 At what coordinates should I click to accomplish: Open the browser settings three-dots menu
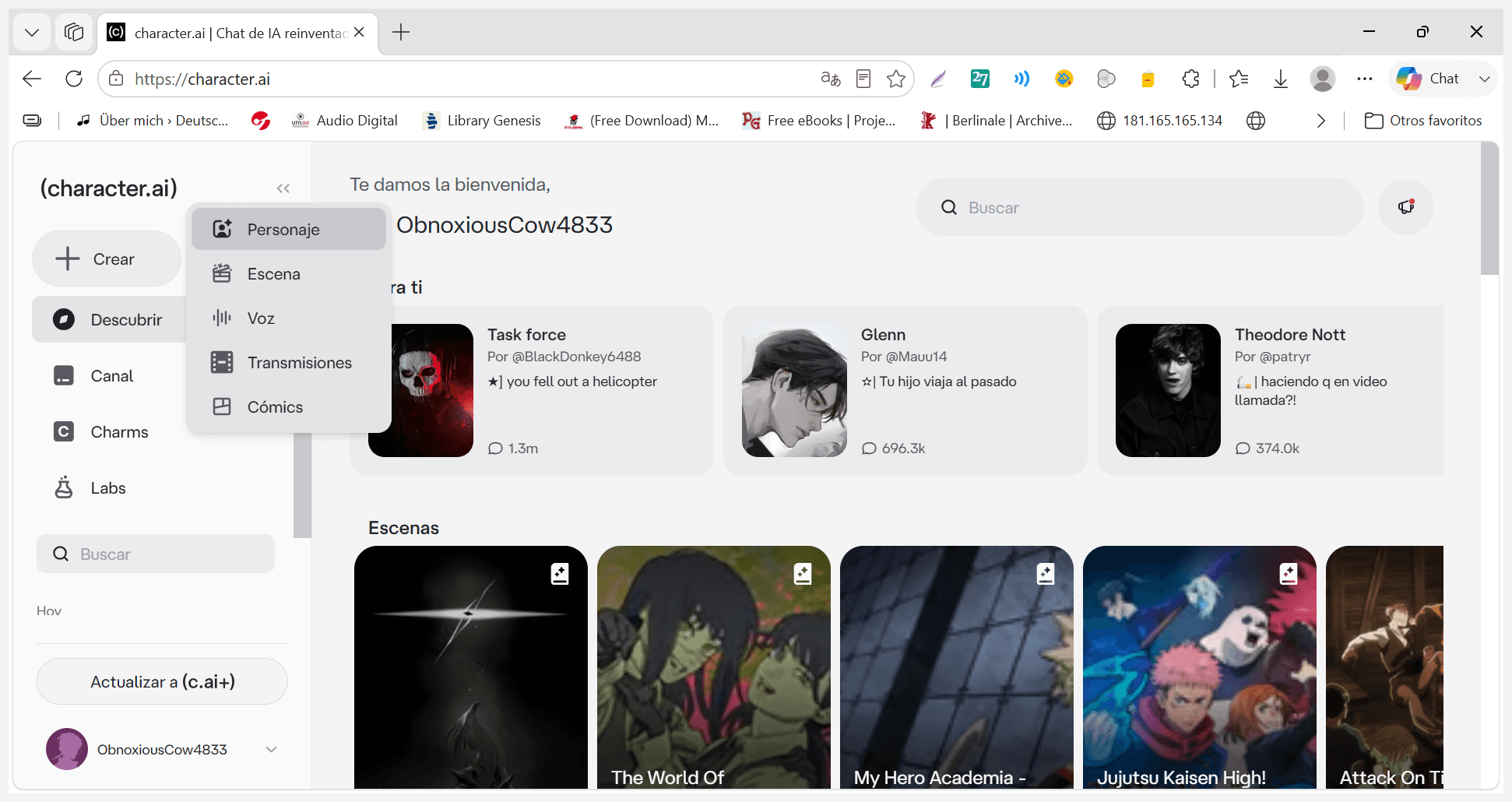click(x=1365, y=79)
